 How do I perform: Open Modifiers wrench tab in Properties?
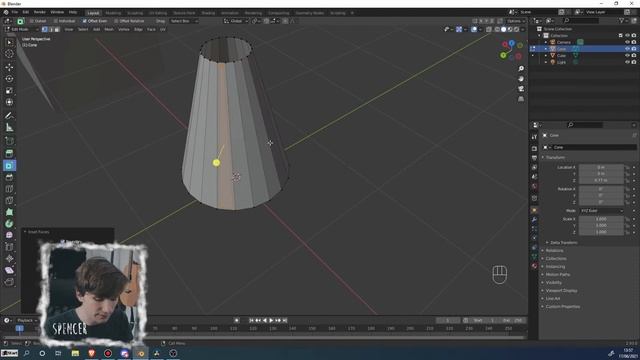pos(534,220)
